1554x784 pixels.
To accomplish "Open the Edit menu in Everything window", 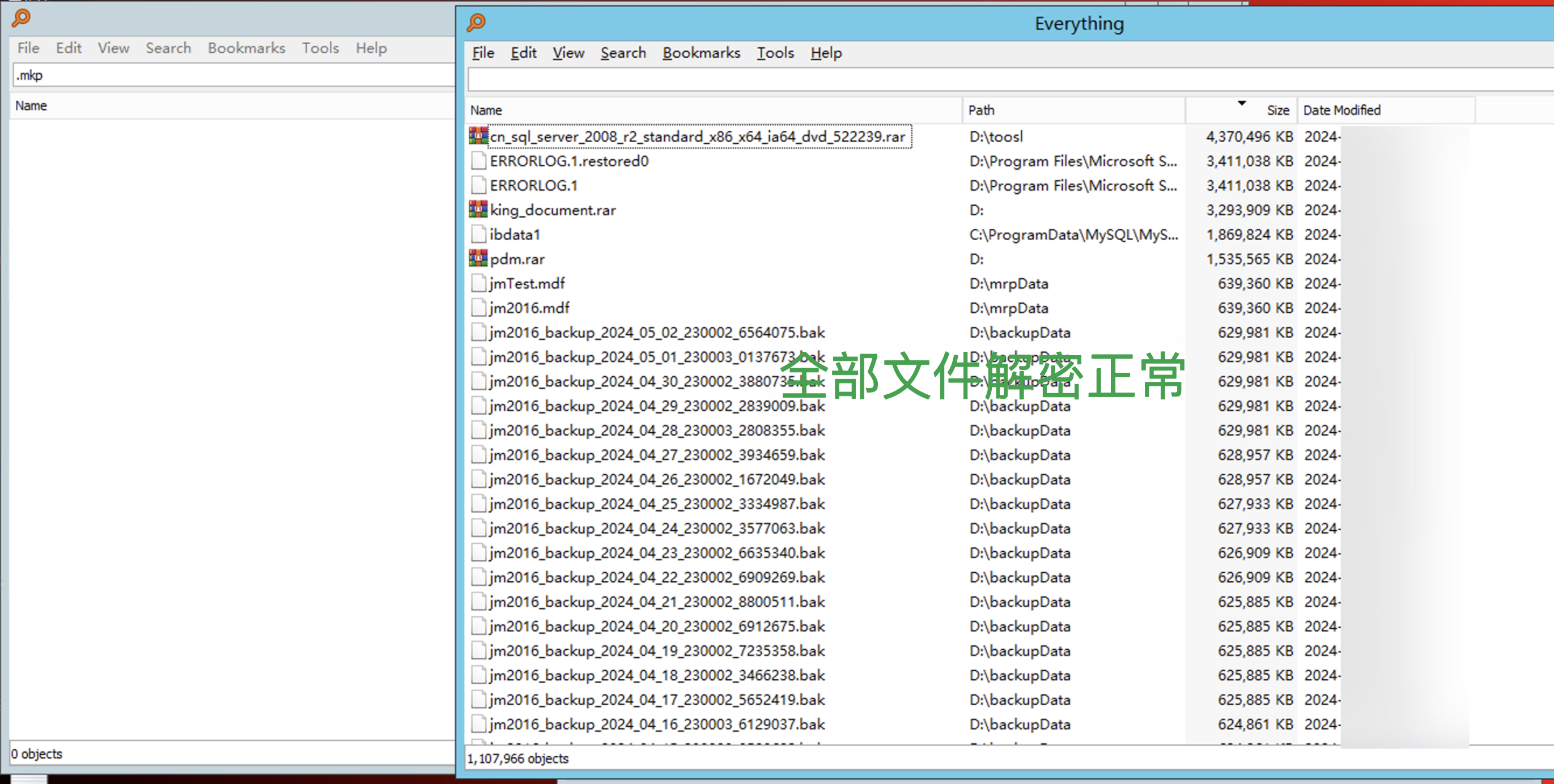I will pos(524,53).
